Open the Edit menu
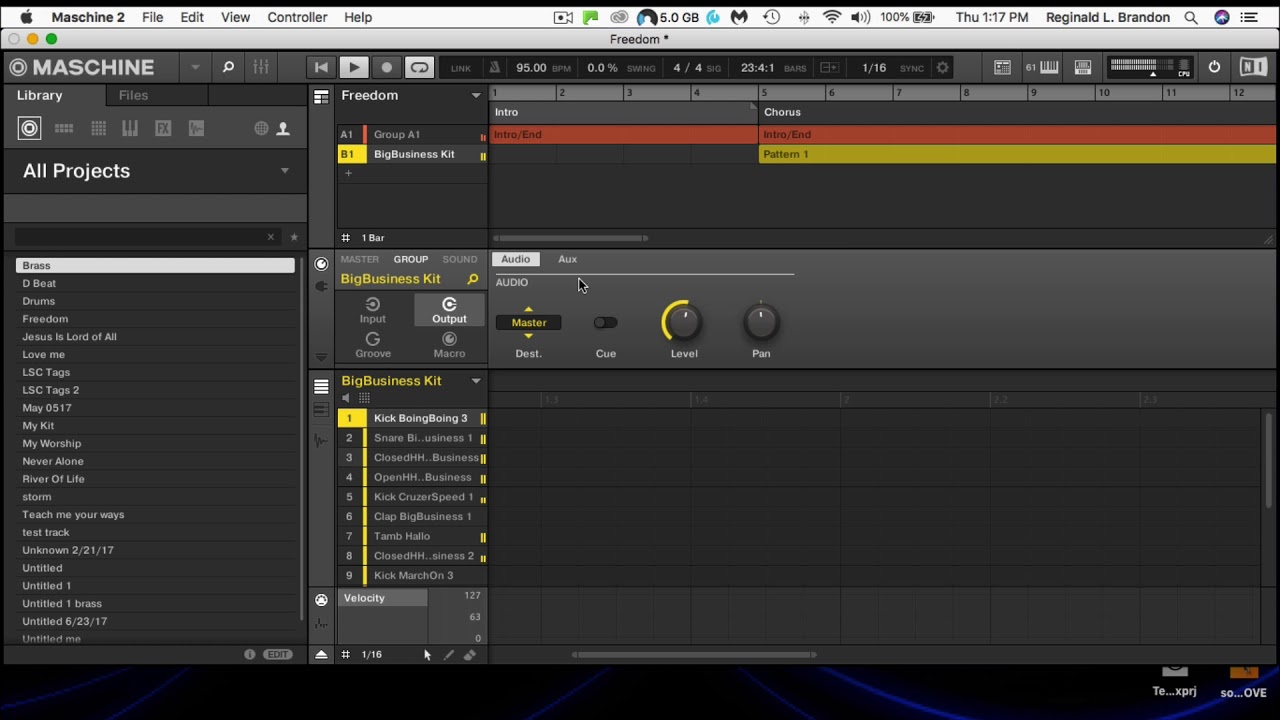Viewport: 1280px width, 720px height. coord(191,17)
